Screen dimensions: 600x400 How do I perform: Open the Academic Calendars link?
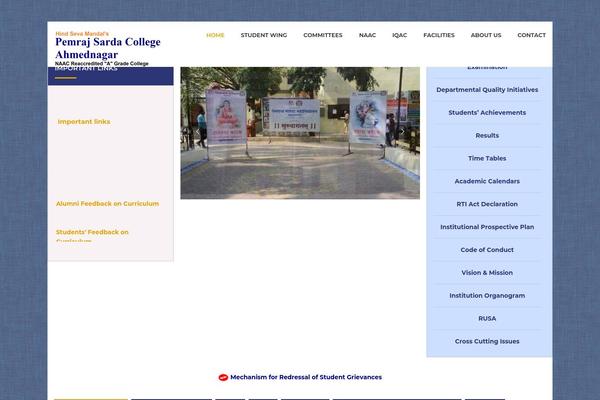click(x=487, y=181)
